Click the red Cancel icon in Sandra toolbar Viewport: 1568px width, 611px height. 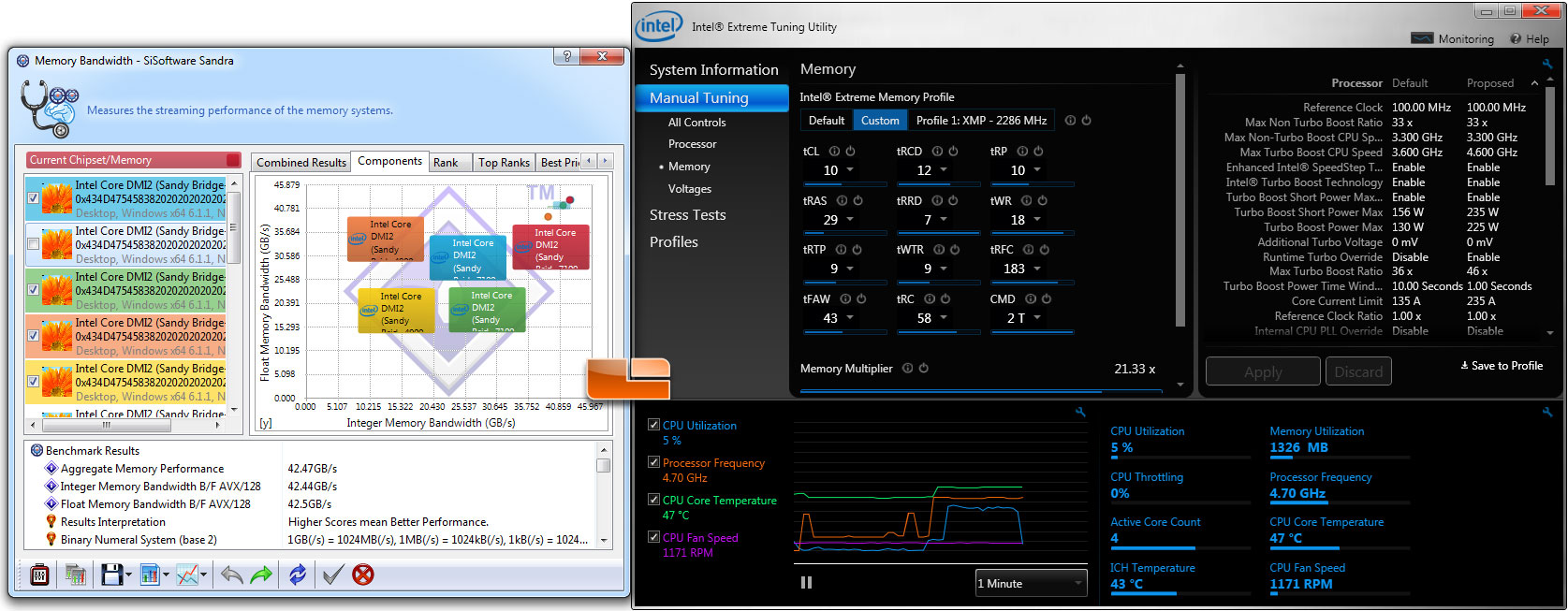coord(363,575)
